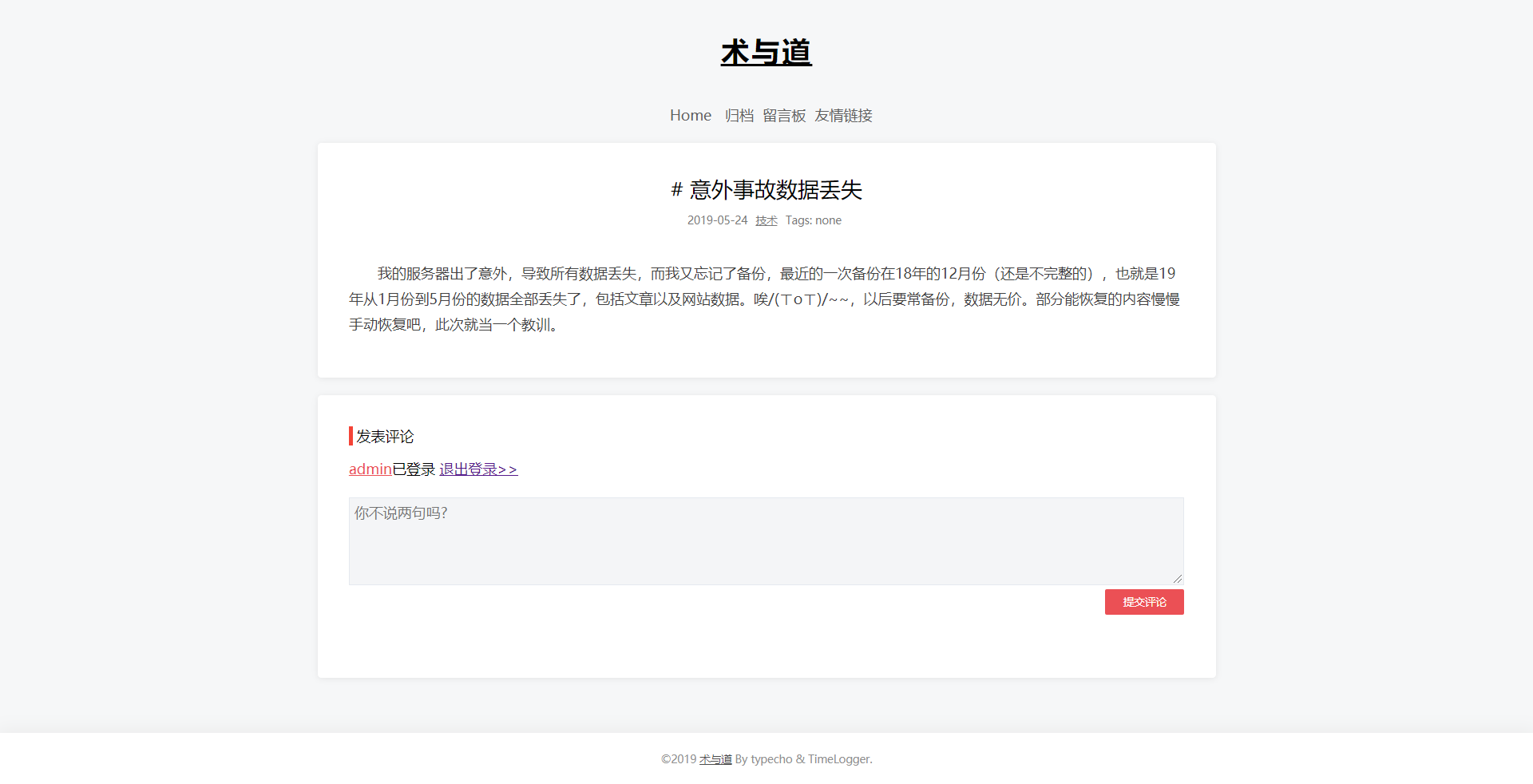Click the # symbol in the article title
1533x784 pixels.
point(675,190)
